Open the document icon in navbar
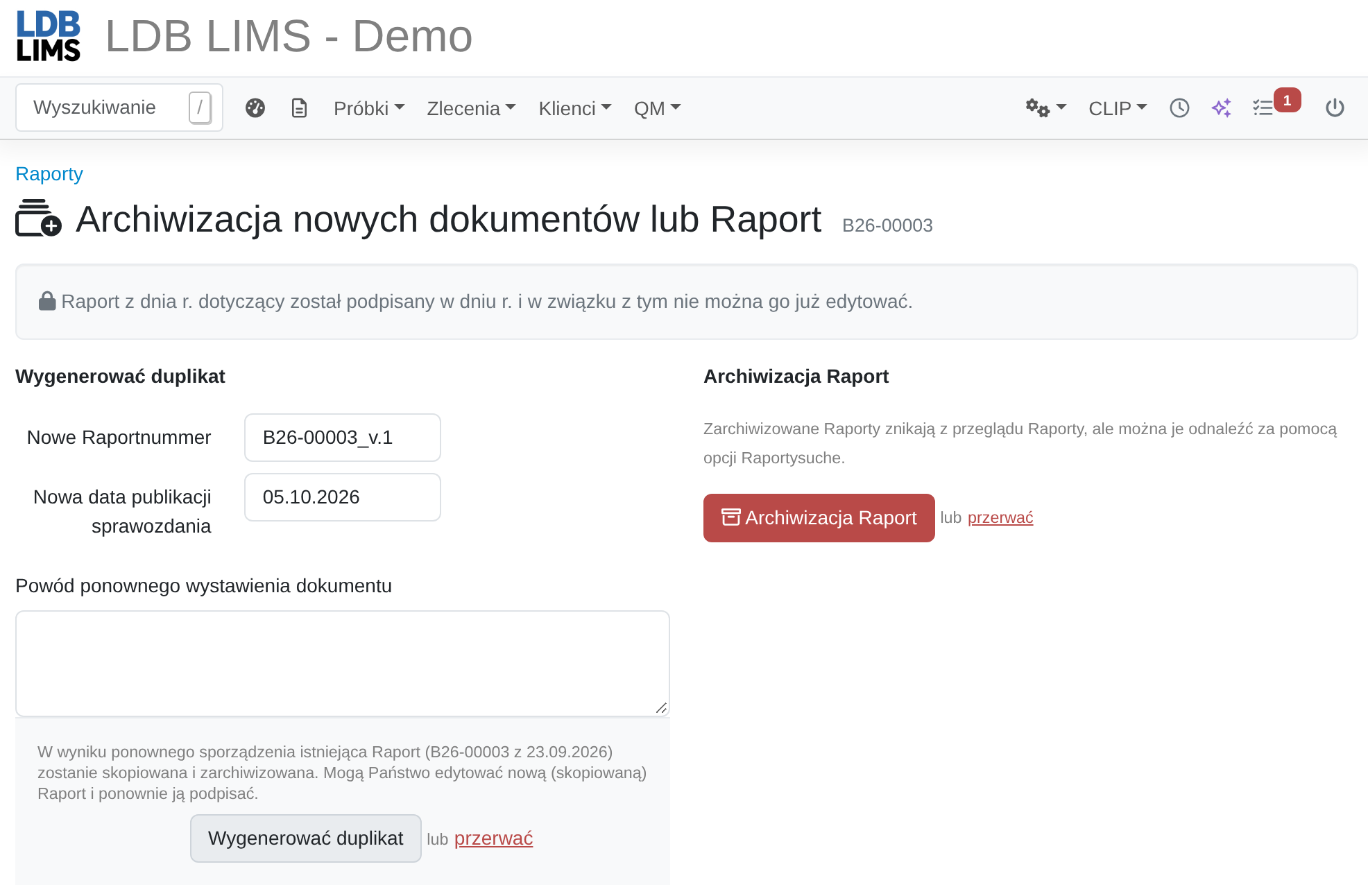 [x=299, y=108]
